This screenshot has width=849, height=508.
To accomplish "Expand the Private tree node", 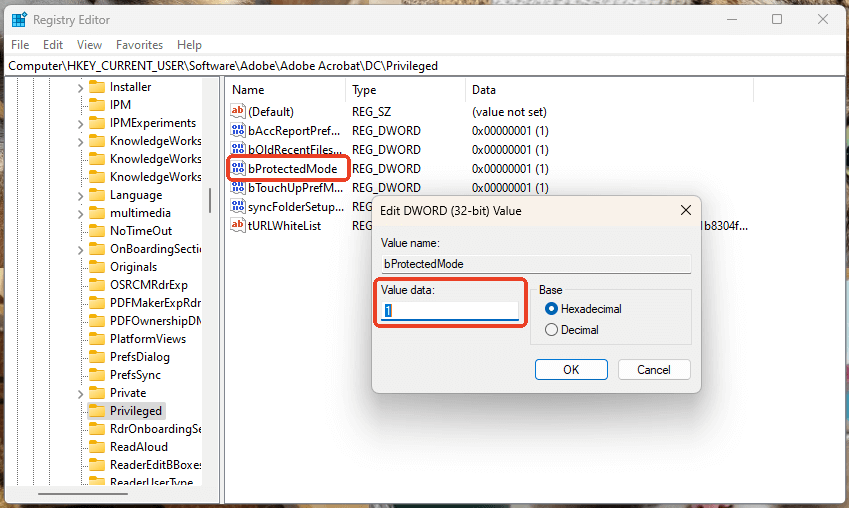I will 80,393.
